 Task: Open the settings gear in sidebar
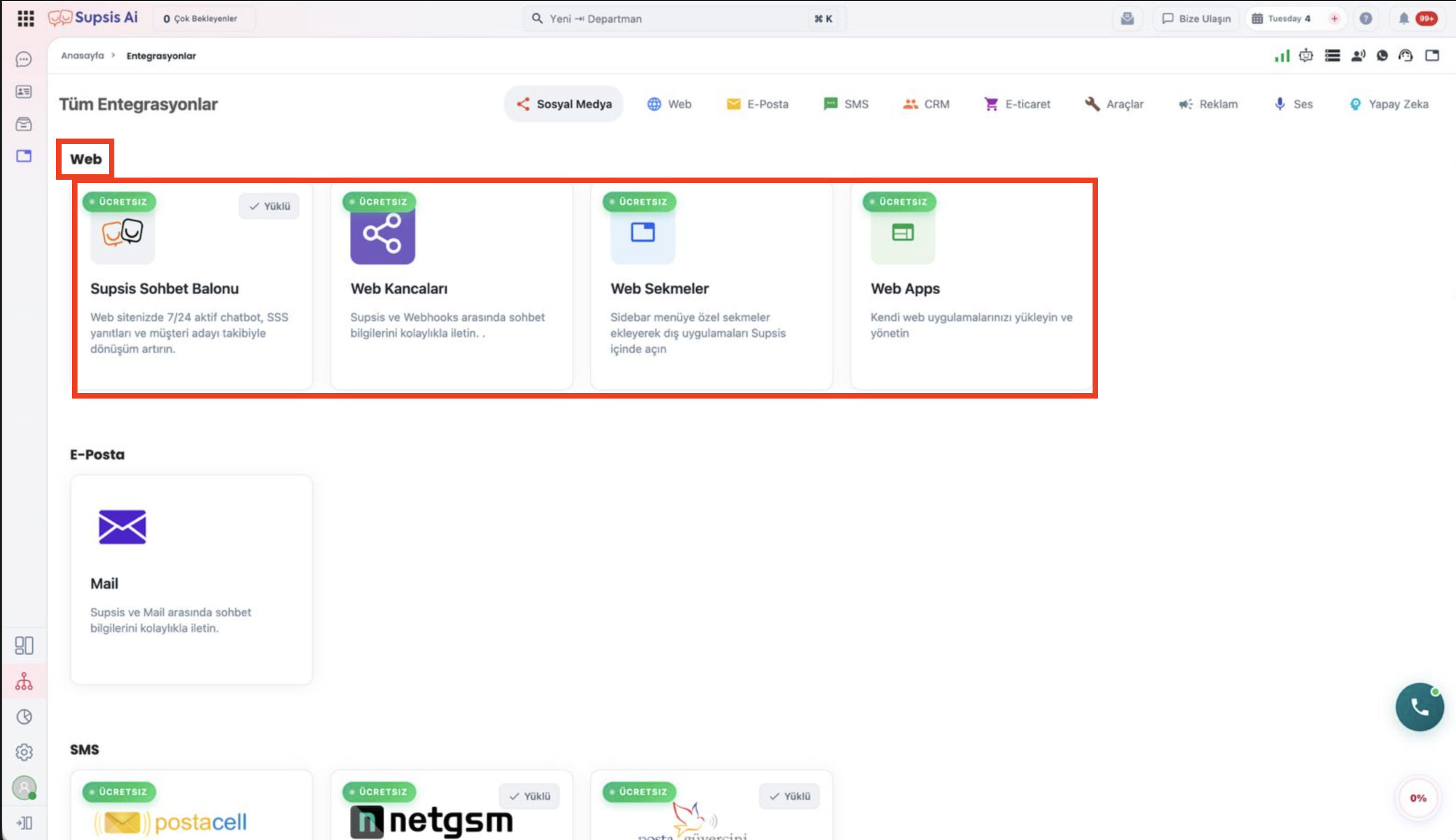[24, 752]
